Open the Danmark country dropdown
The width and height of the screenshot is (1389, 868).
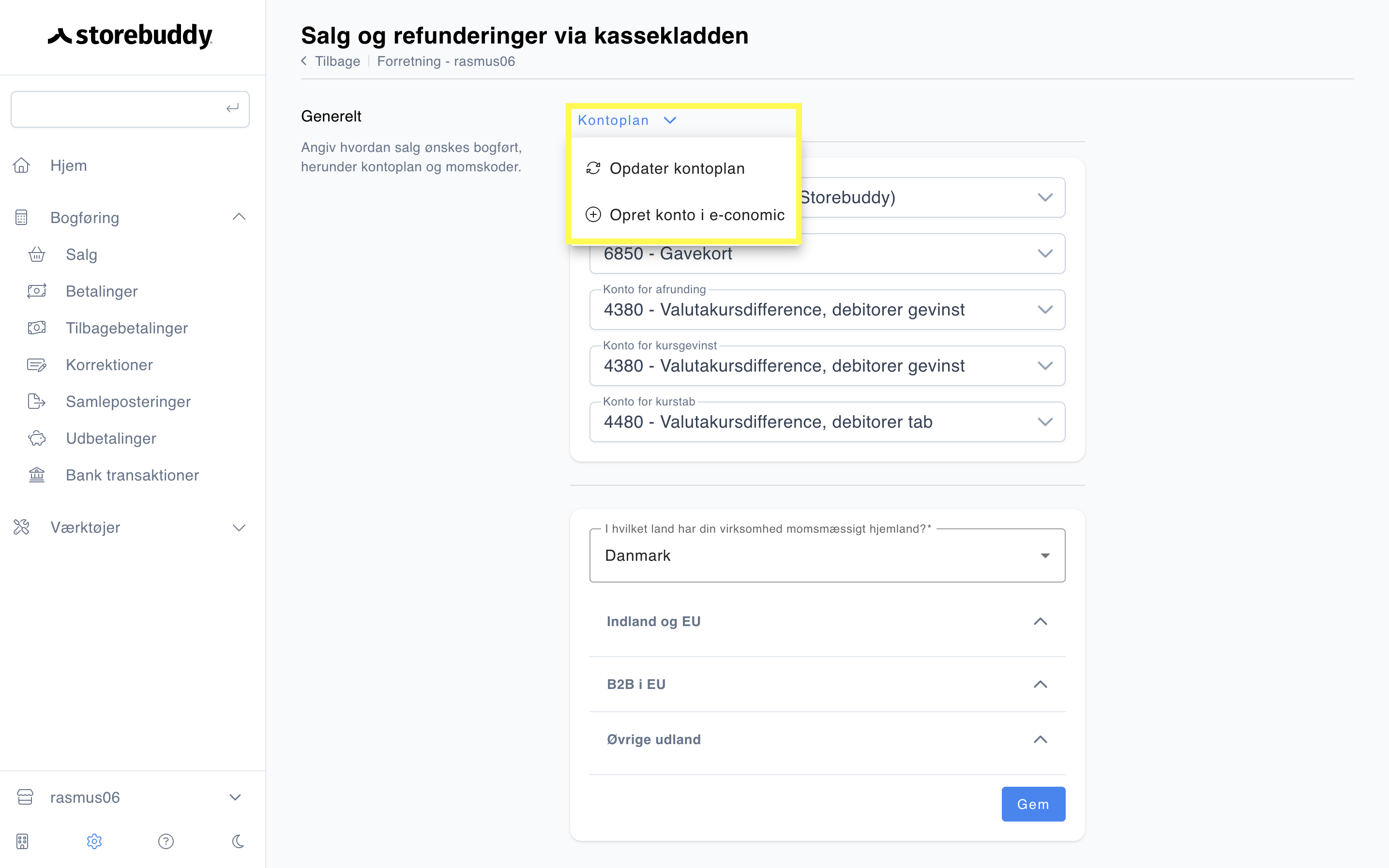(827, 555)
